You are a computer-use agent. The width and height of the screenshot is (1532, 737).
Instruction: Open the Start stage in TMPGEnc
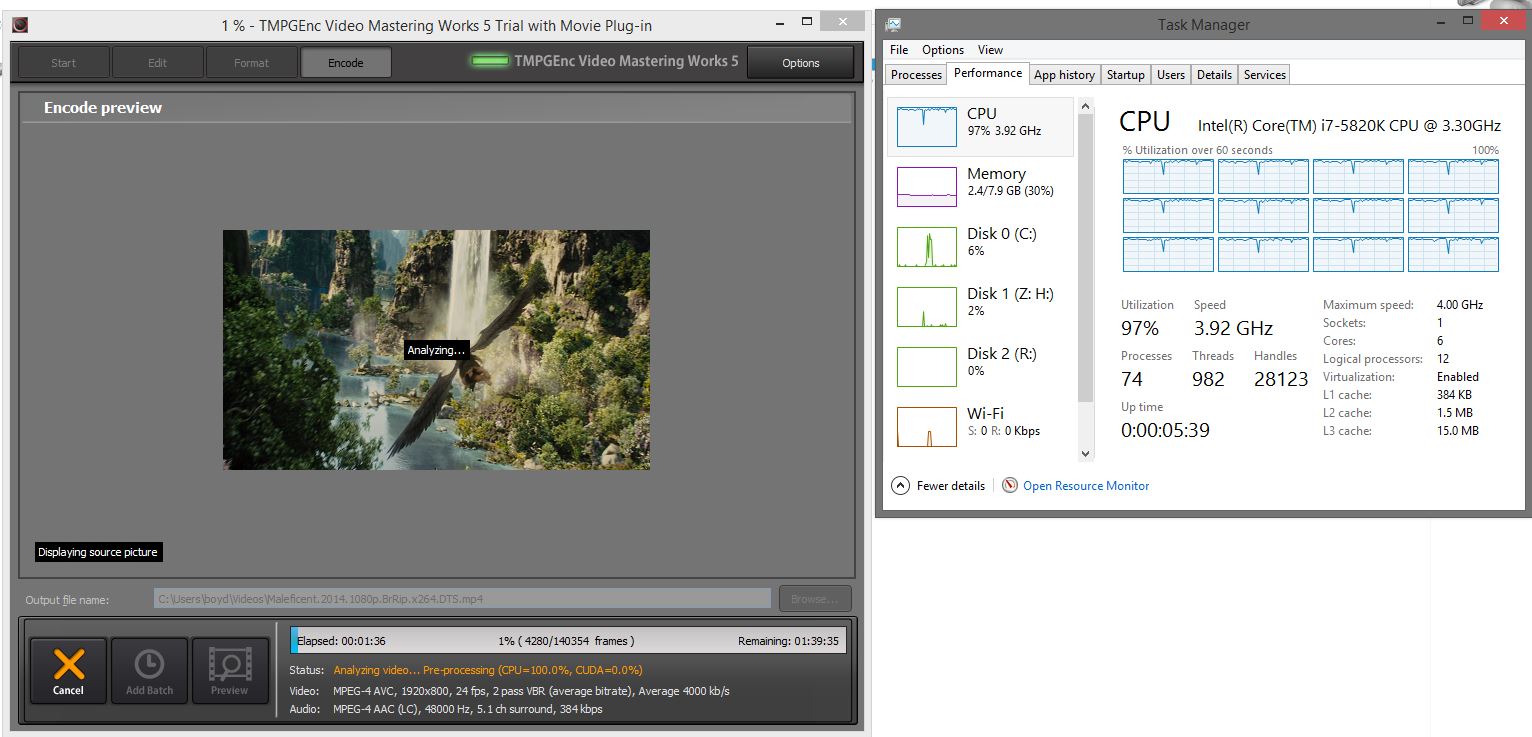[63, 63]
